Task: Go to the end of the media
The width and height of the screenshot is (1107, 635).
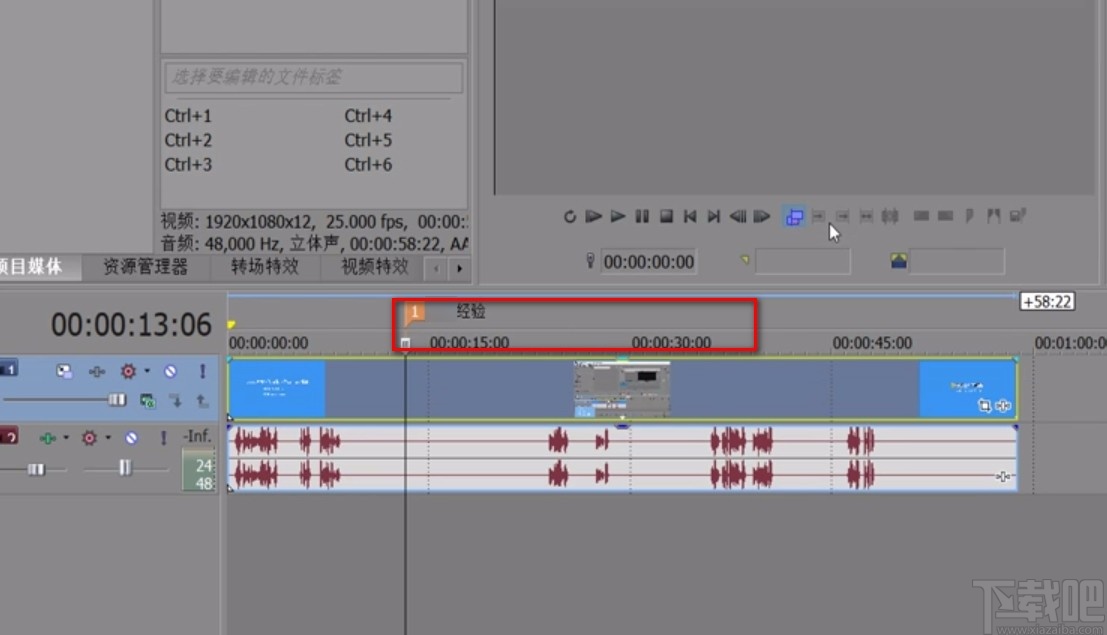Action: coord(714,216)
